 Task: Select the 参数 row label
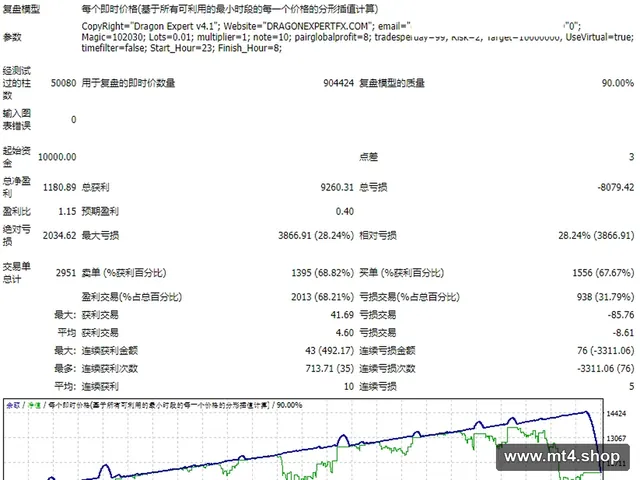click(12, 37)
